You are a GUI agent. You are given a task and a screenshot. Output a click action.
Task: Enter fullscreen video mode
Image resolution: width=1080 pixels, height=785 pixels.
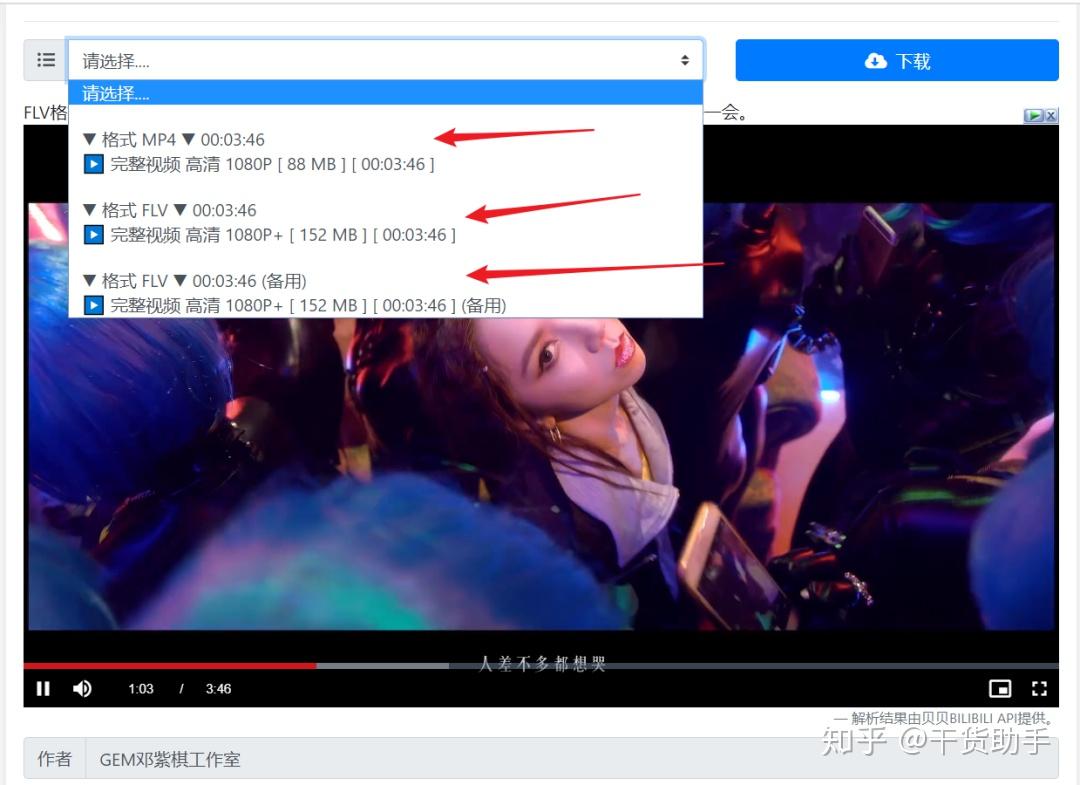[x=1039, y=689]
